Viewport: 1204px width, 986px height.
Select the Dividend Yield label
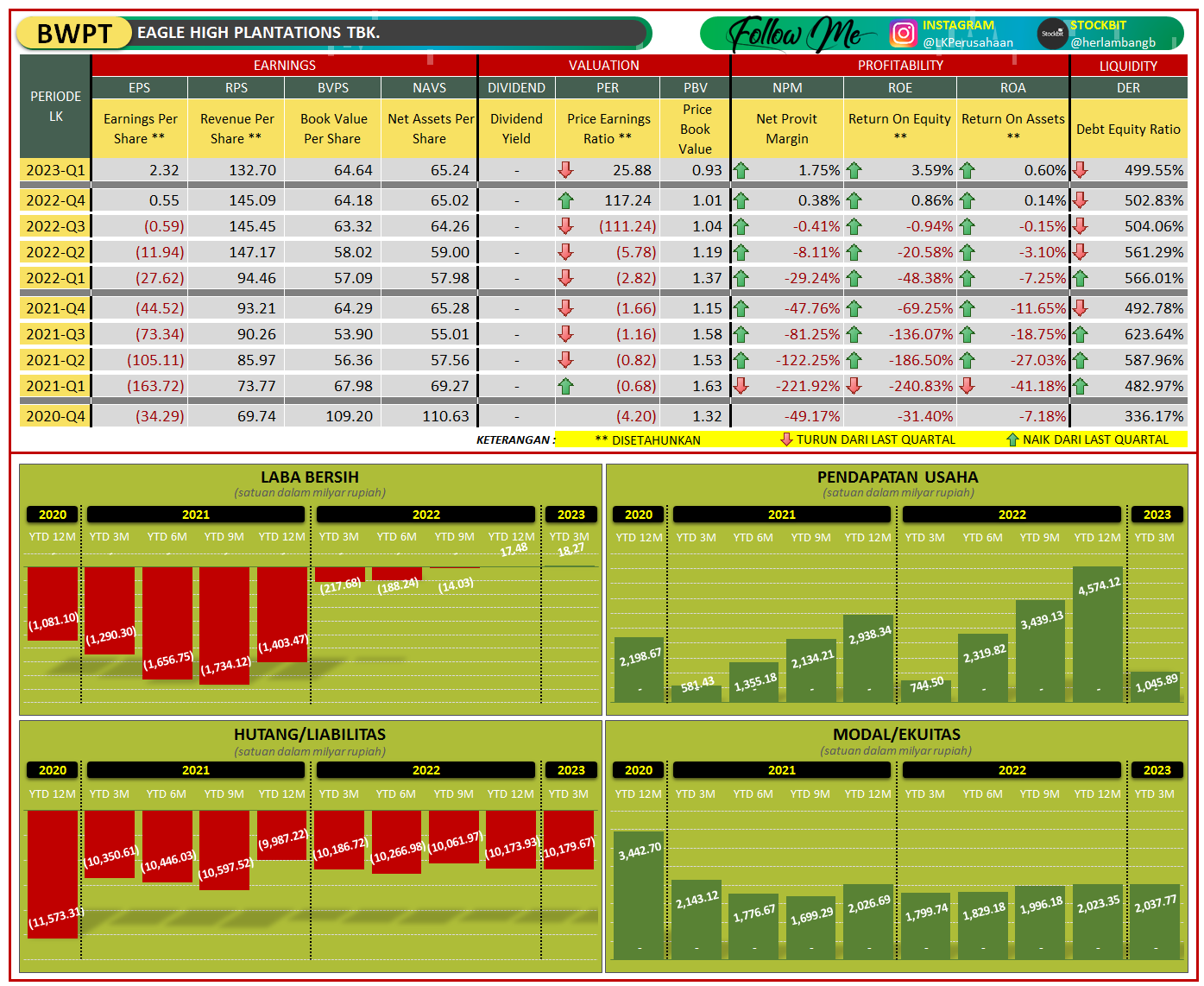point(516,129)
